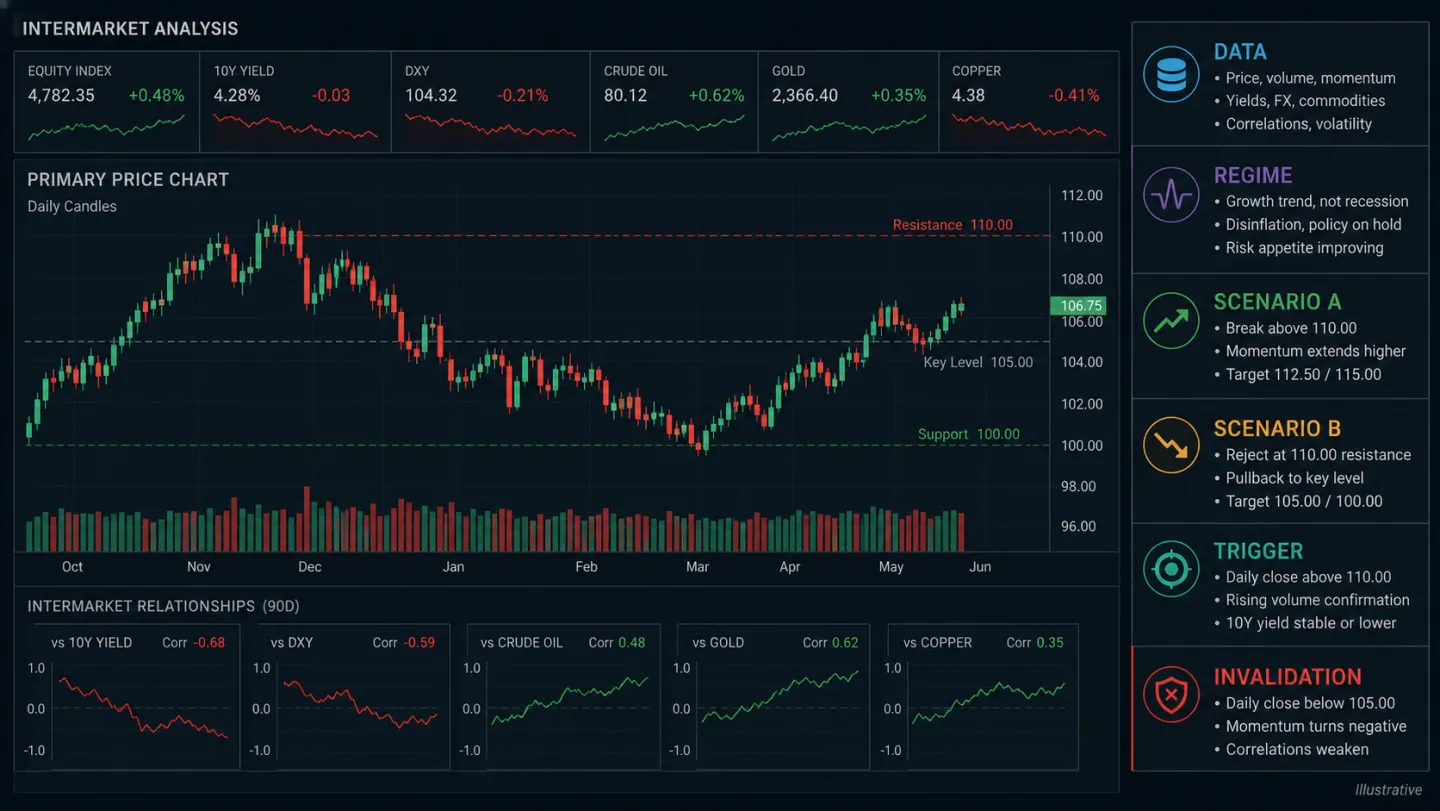The image size is (1440, 811).
Task: Open the CRUDE OIL ticker sparkline
Action: (675, 128)
